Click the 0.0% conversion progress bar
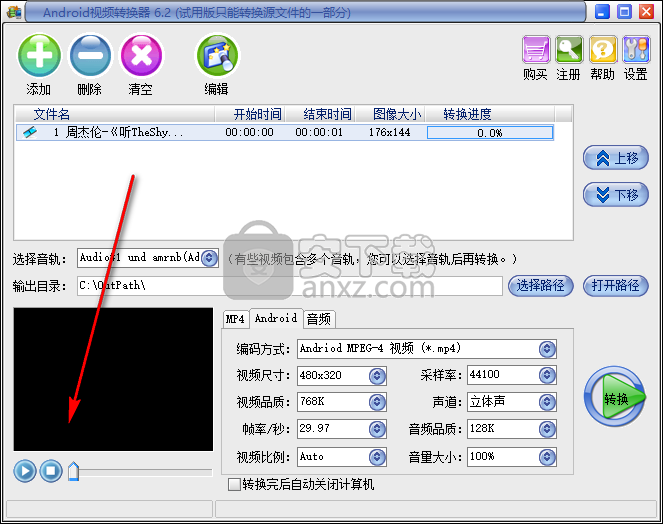 (x=490, y=133)
